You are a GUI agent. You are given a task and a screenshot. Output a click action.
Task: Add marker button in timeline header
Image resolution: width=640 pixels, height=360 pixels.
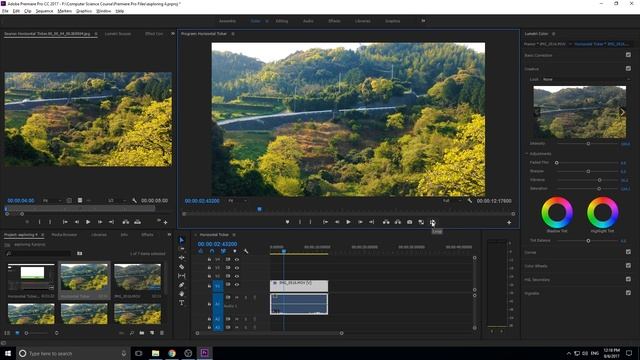[x=235, y=251]
